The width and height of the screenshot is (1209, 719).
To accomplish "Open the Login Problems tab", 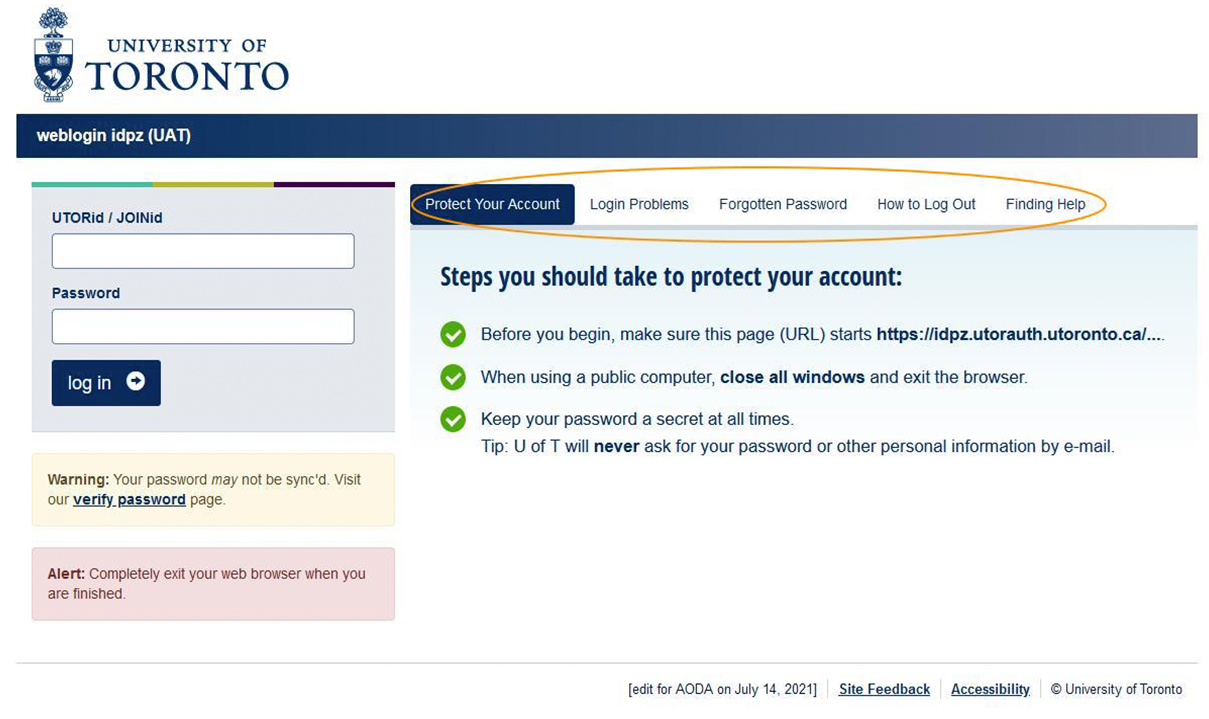I will (639, 204).
